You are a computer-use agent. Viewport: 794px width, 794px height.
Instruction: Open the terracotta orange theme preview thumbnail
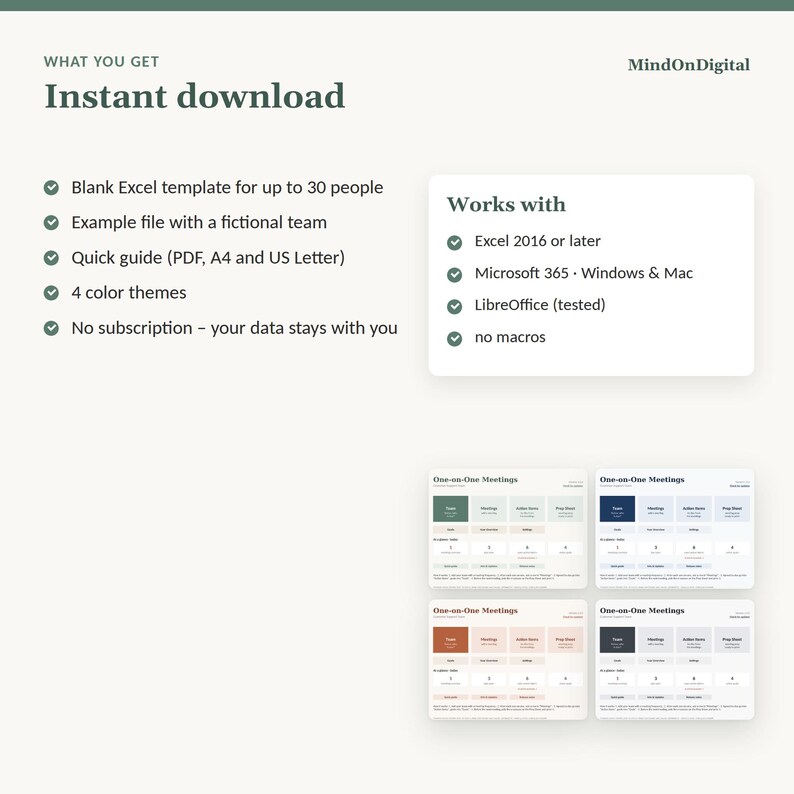tap(508, 660)
